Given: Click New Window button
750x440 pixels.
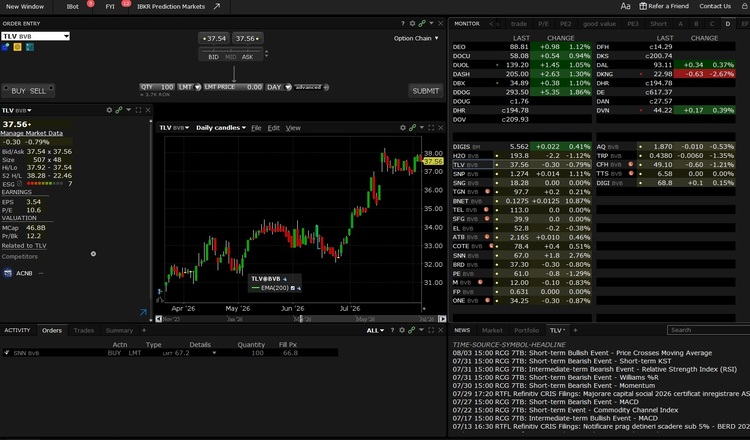Looking at the screenshot, I should click(x=24, y=7).
